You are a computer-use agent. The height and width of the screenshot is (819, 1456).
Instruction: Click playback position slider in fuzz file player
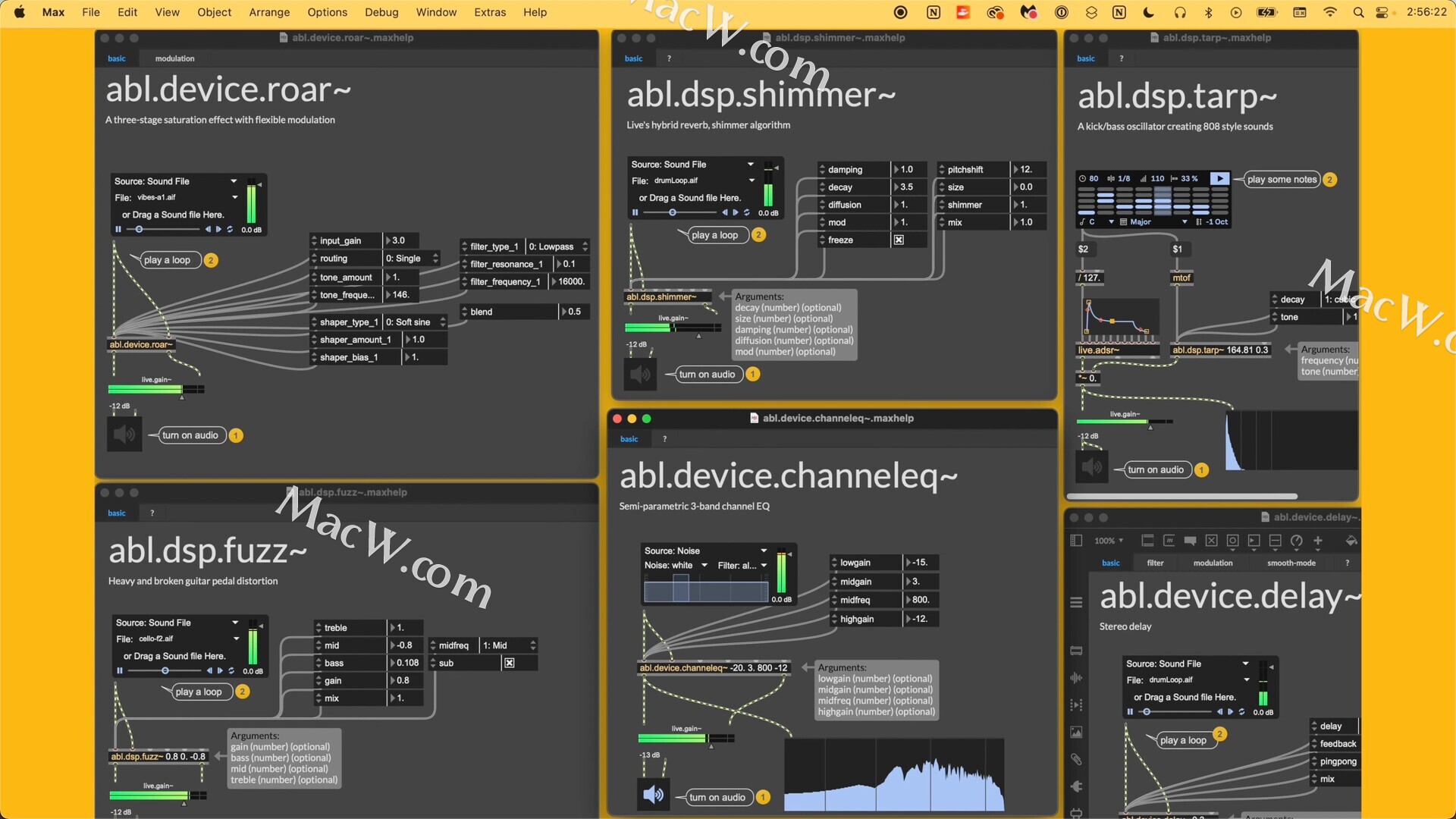[165, 670]
